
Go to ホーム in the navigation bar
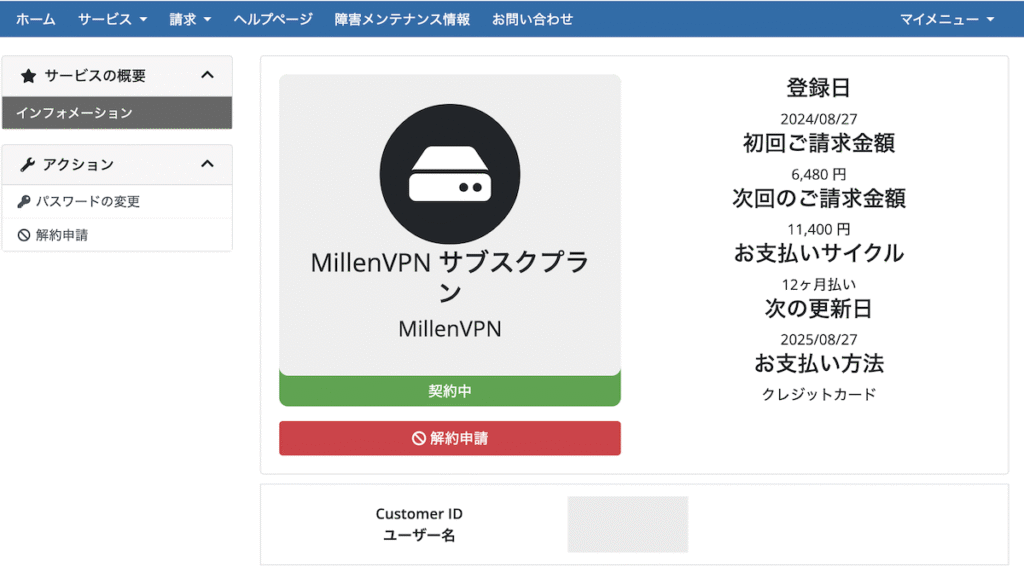coord(36,19)
